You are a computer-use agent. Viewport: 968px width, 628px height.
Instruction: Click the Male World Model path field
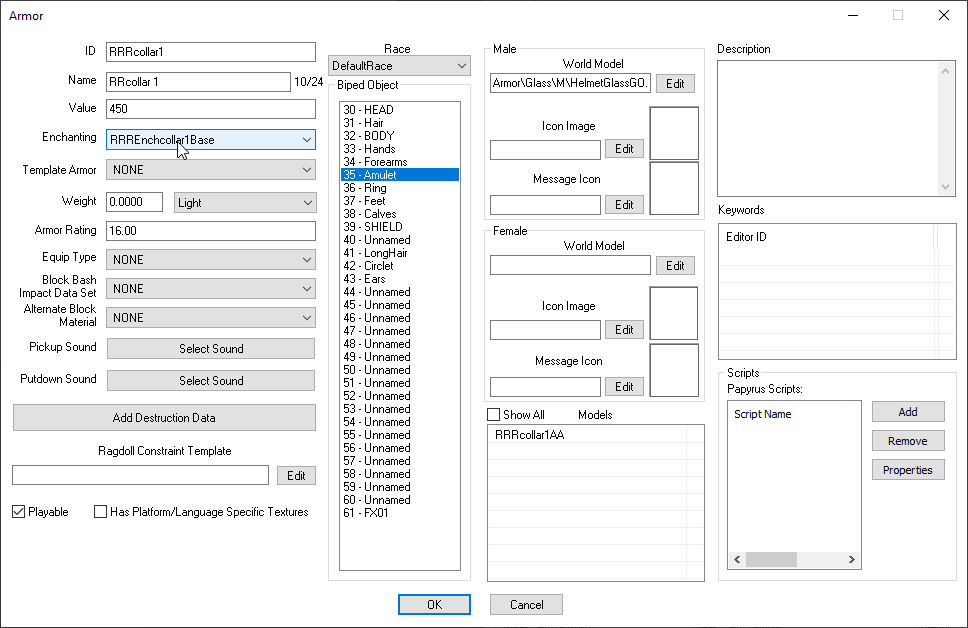pyautogui.click(x=570, y=83)
